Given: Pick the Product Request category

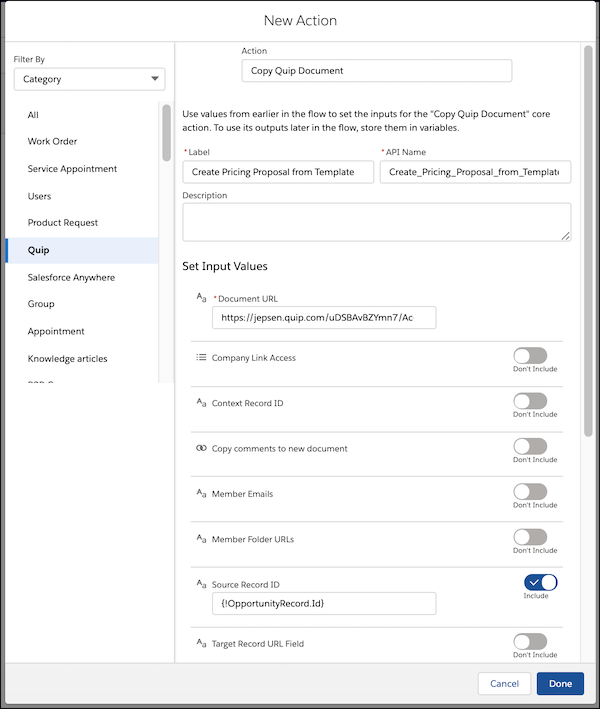Looking at the screenshot, I should [x=82, y=222].
